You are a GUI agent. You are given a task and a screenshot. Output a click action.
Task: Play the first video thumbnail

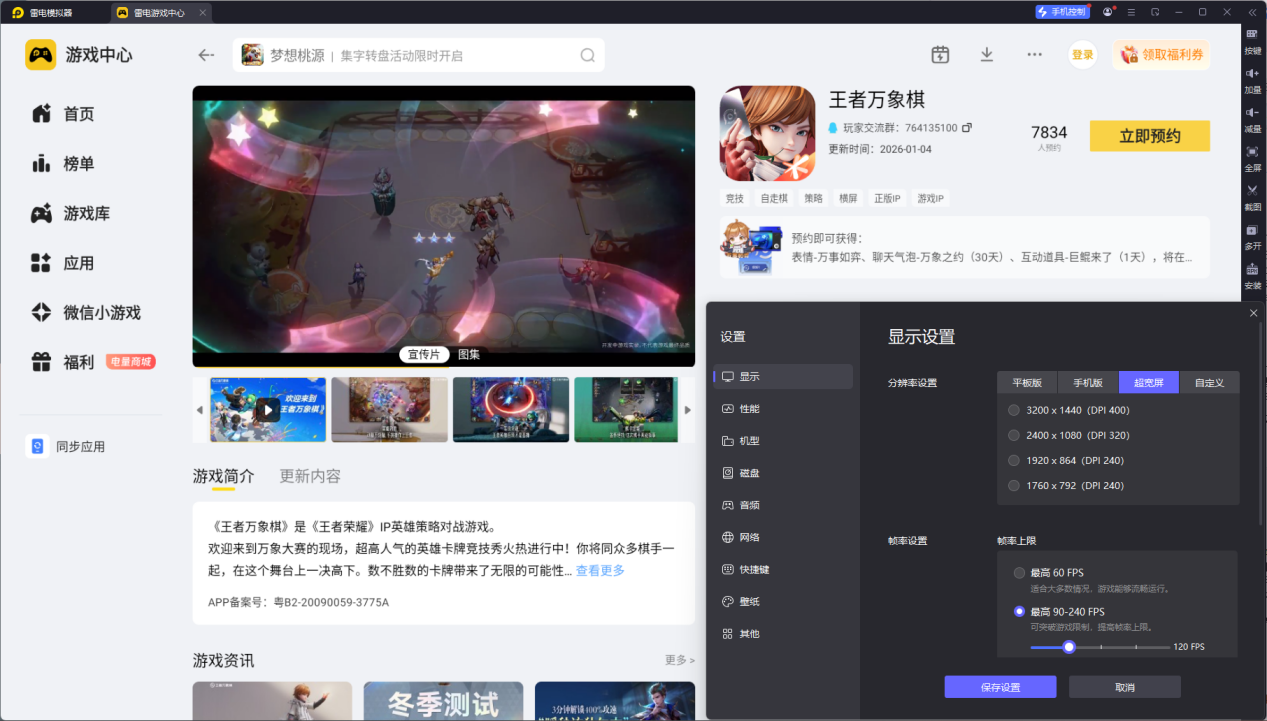[x=268, y=409]
